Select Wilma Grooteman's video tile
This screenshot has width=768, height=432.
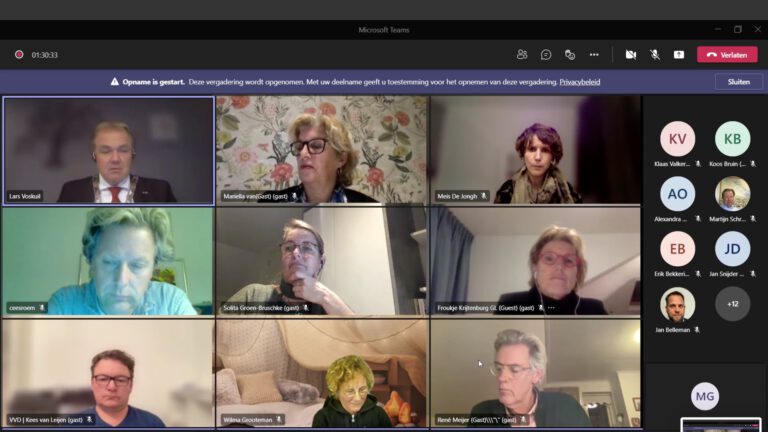[322, 372]
